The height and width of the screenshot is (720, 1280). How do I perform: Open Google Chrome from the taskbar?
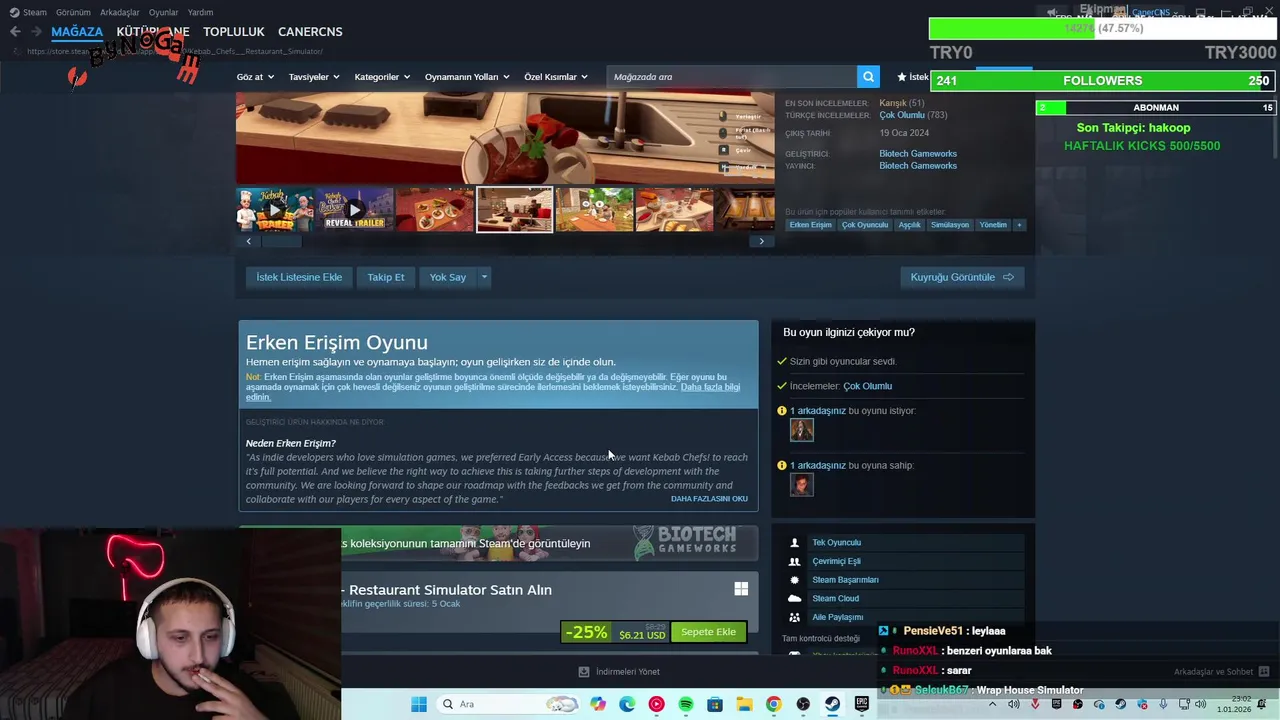[773, 704]
